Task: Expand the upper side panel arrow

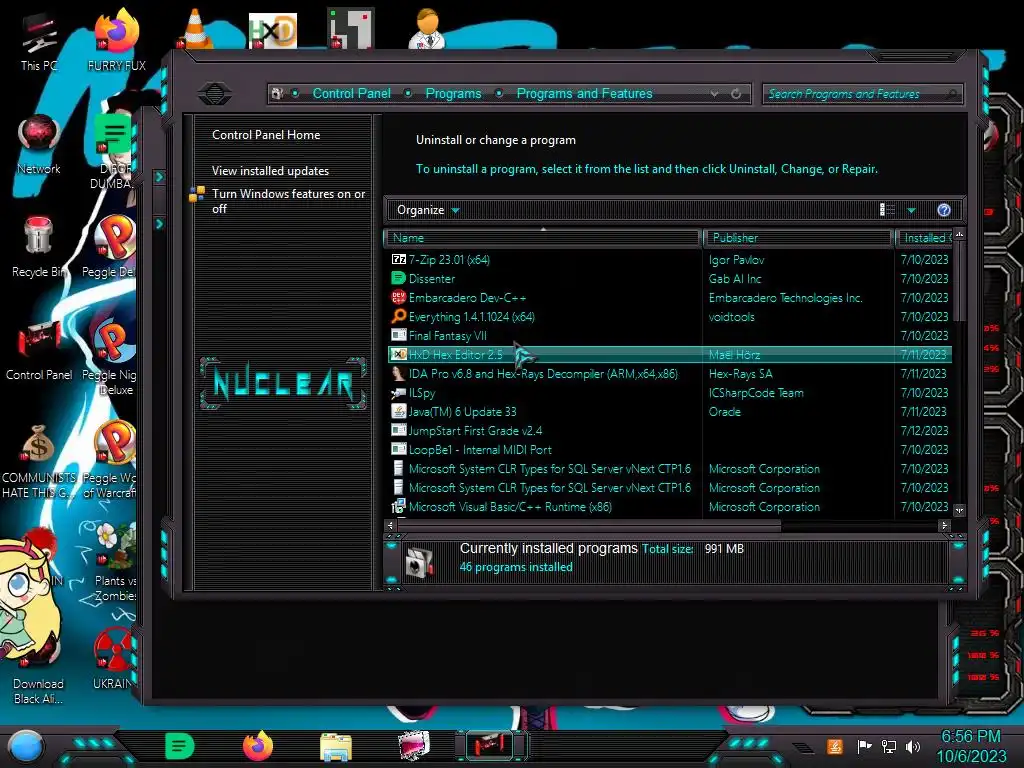Action: coord(159,177)
